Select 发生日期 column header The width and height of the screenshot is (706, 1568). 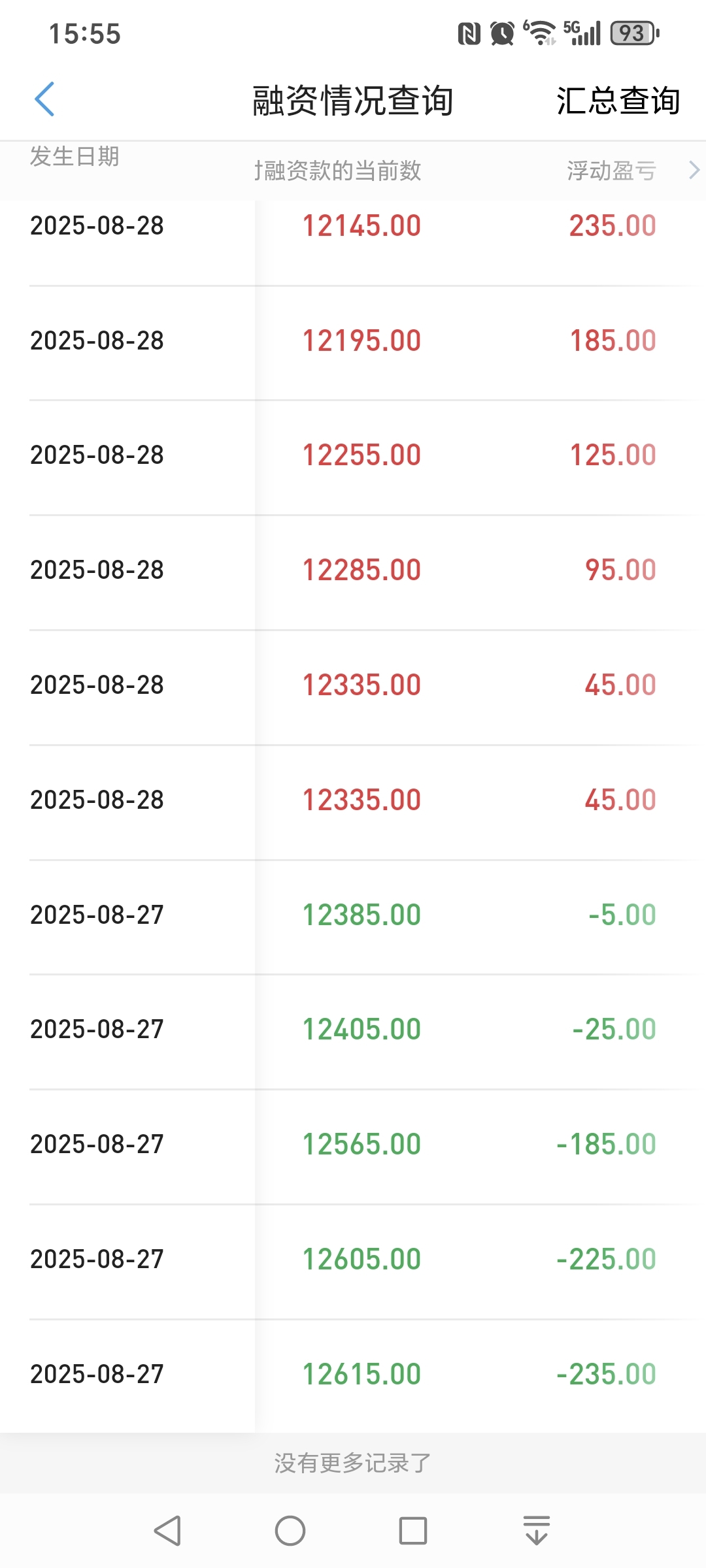point(75,157)
